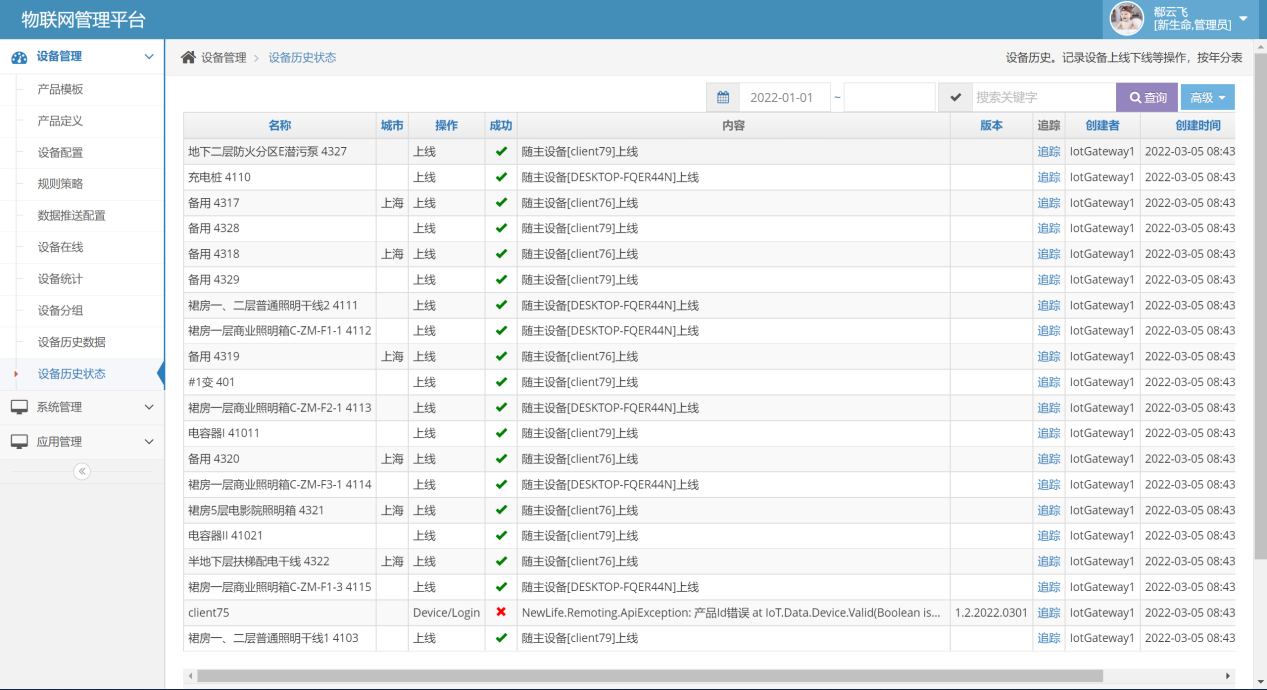Click green check in 备用 4320 row
This screenshot has width=1267, height=690.
[x=501, y=459]
